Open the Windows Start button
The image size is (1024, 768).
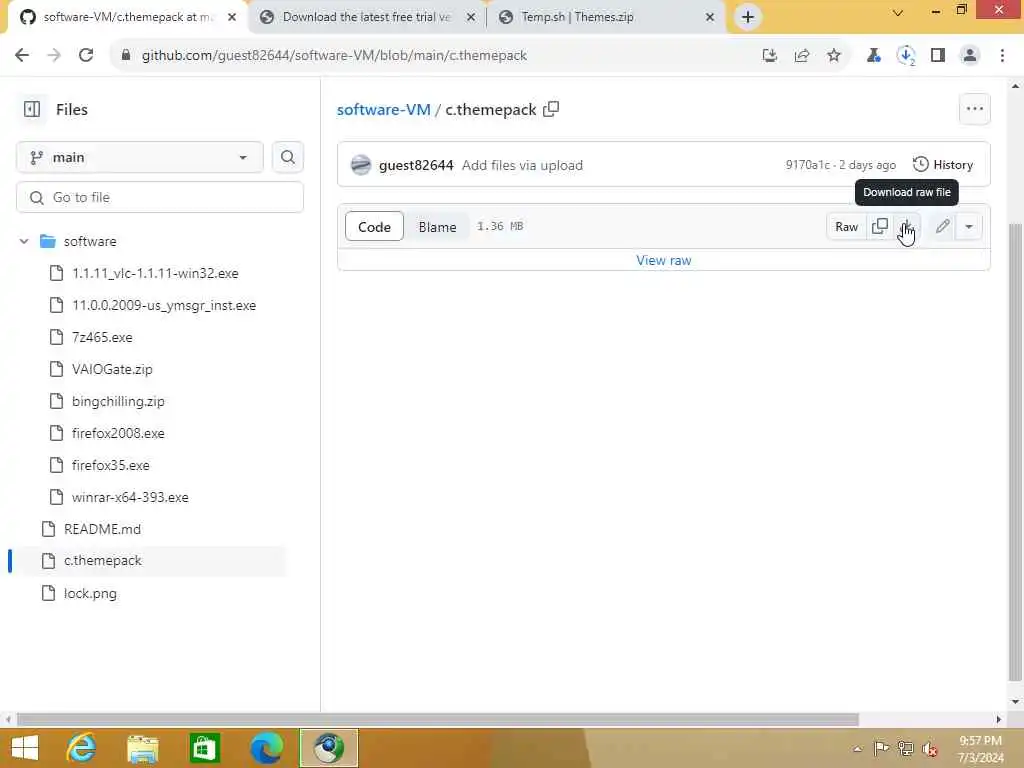[25, 748]
